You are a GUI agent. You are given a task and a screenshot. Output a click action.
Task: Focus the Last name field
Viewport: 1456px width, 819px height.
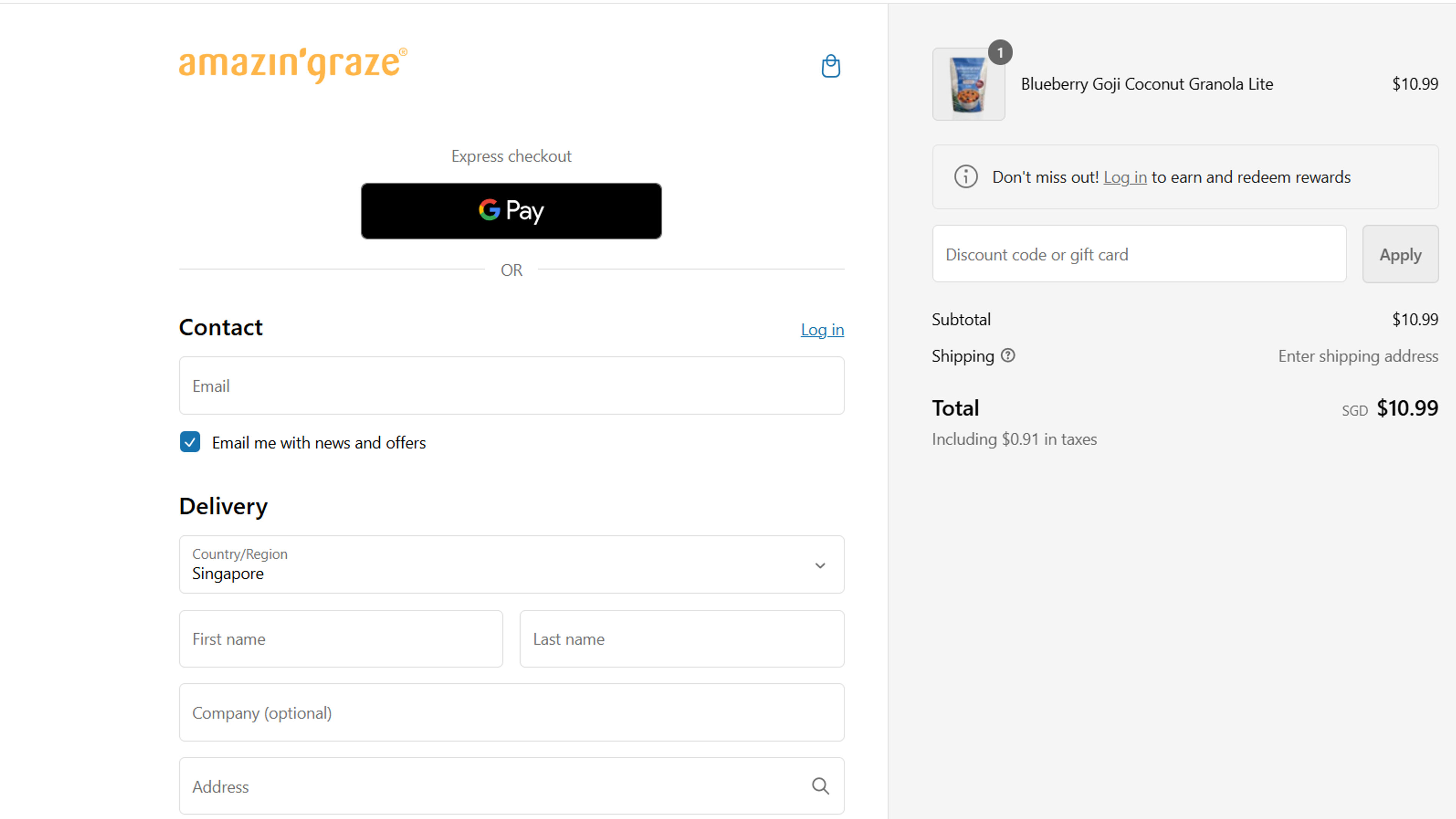pyautogui.click(x=682, y=639)
